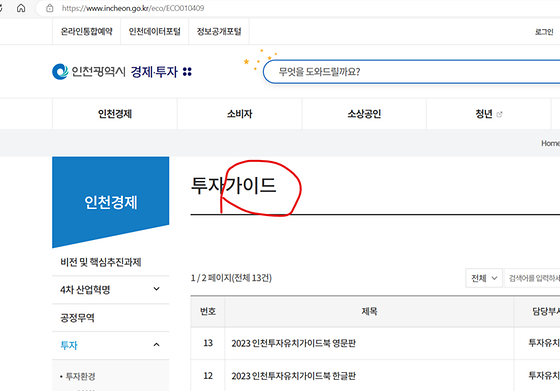This screenshot has height=391, width=560.
Task: Open 2023 인천투자유치가이드북 영문판 post
Action: (x=294, y=343)
